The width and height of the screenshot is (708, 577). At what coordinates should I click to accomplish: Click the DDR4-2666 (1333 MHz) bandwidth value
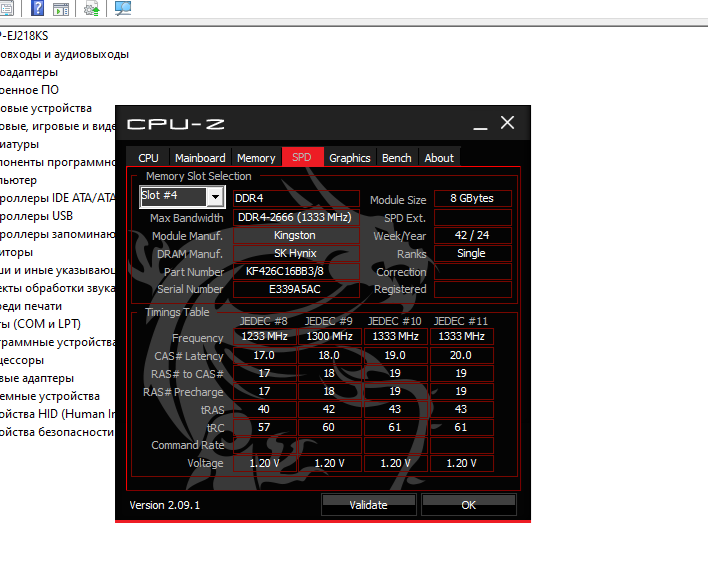(x=296, y=217)
